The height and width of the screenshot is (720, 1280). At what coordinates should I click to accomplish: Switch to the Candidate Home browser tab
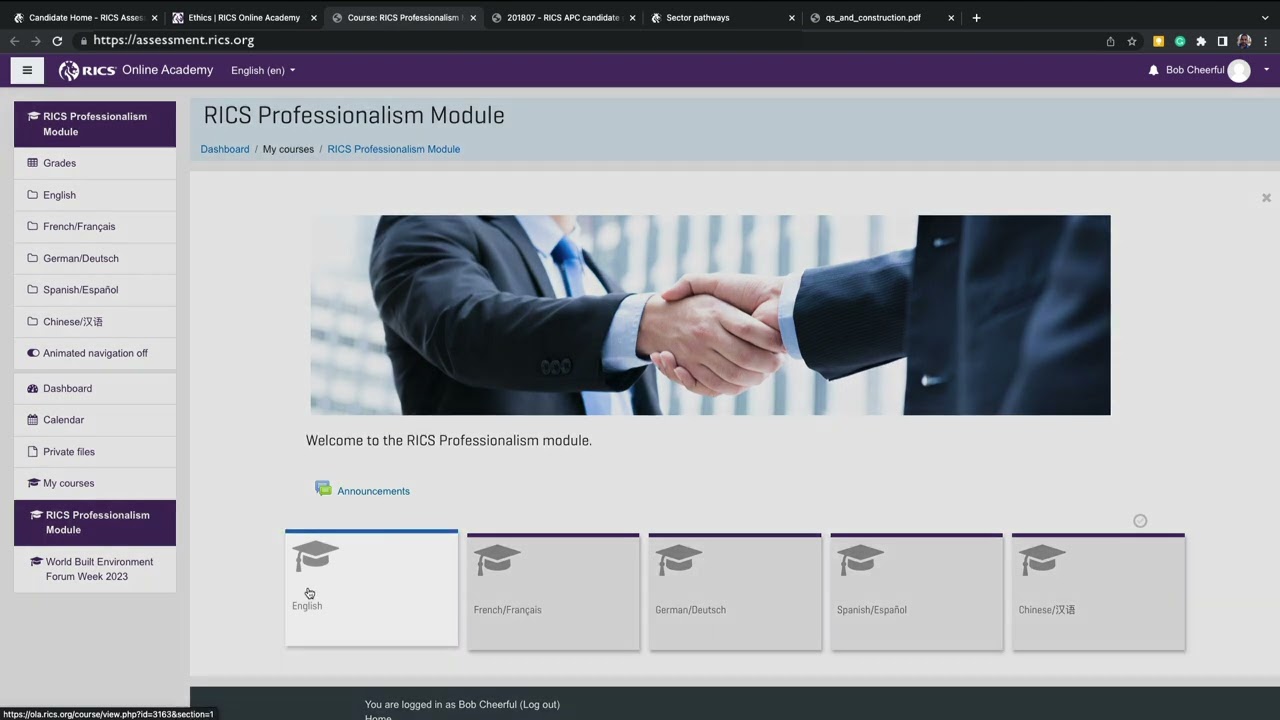[85, 17]
